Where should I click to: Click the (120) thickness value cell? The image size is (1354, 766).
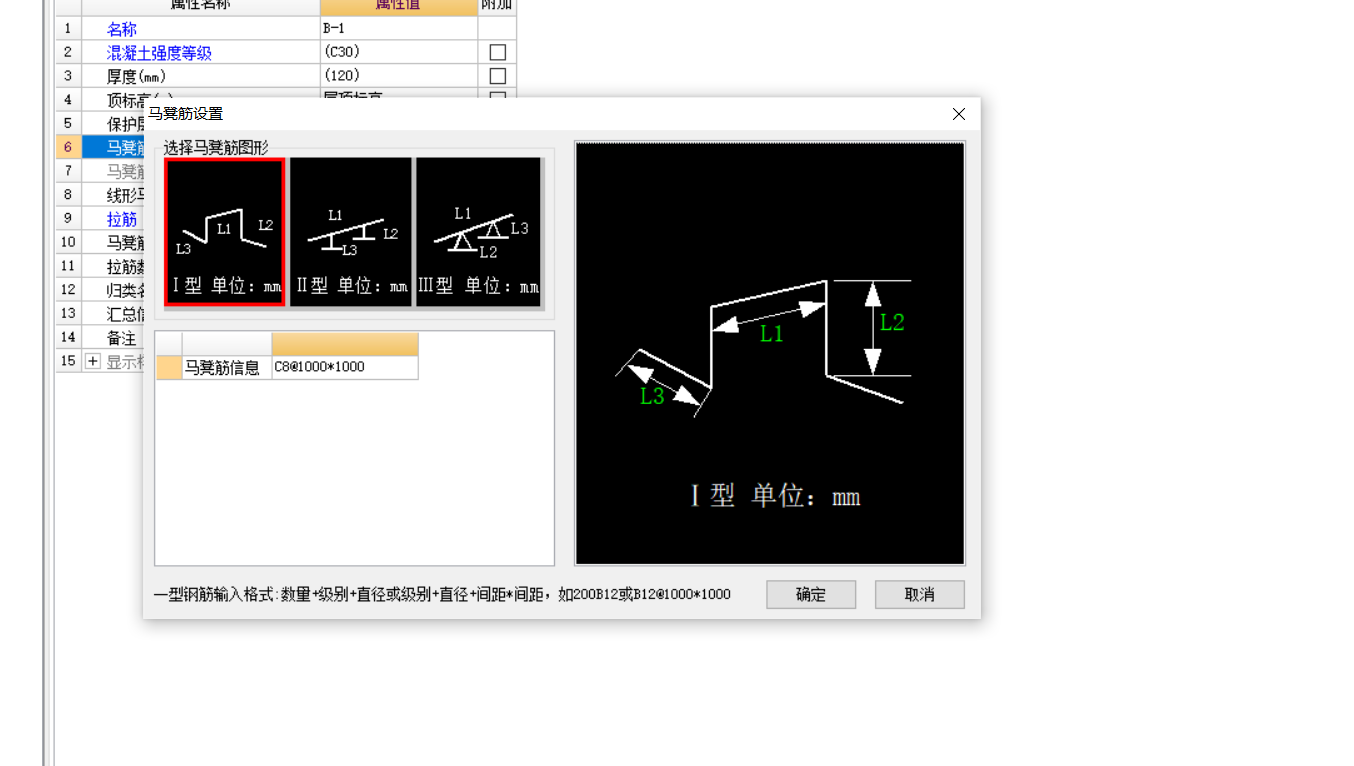click(399, 76)
